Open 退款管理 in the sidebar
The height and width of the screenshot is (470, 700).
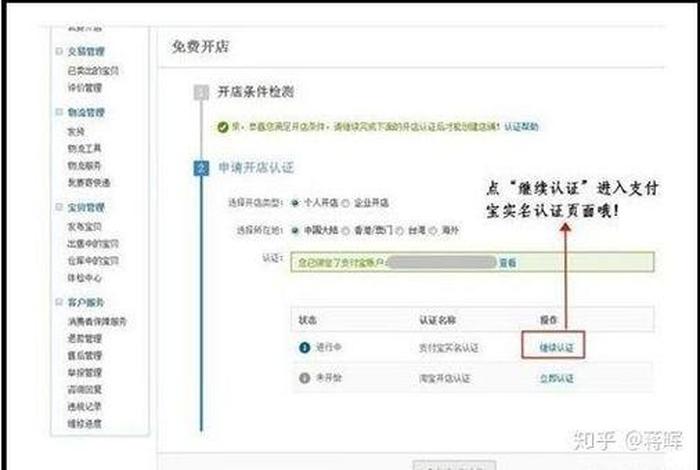click(x=85, y=339)
